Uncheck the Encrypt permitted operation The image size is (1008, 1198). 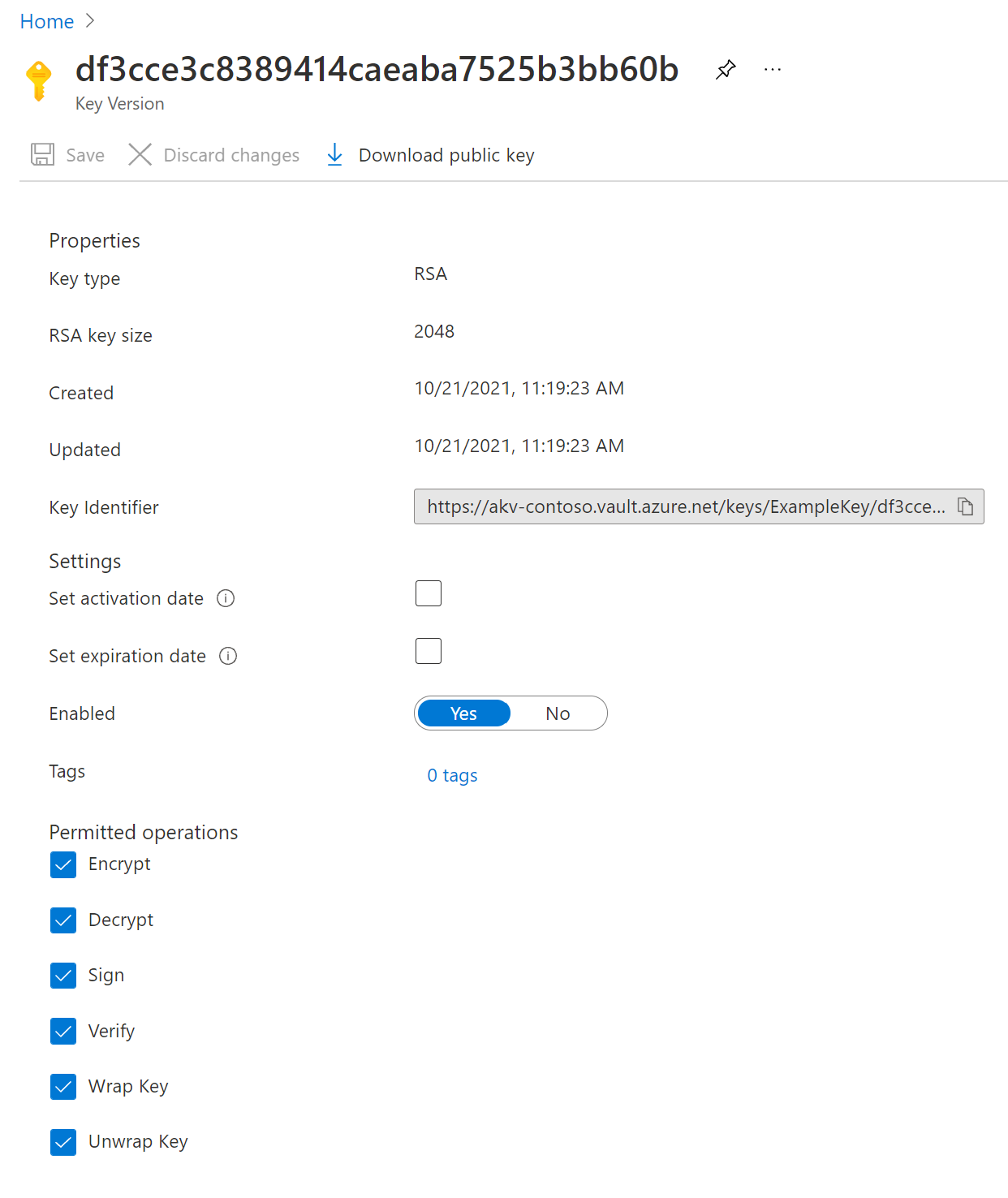(x=63, y=865)
